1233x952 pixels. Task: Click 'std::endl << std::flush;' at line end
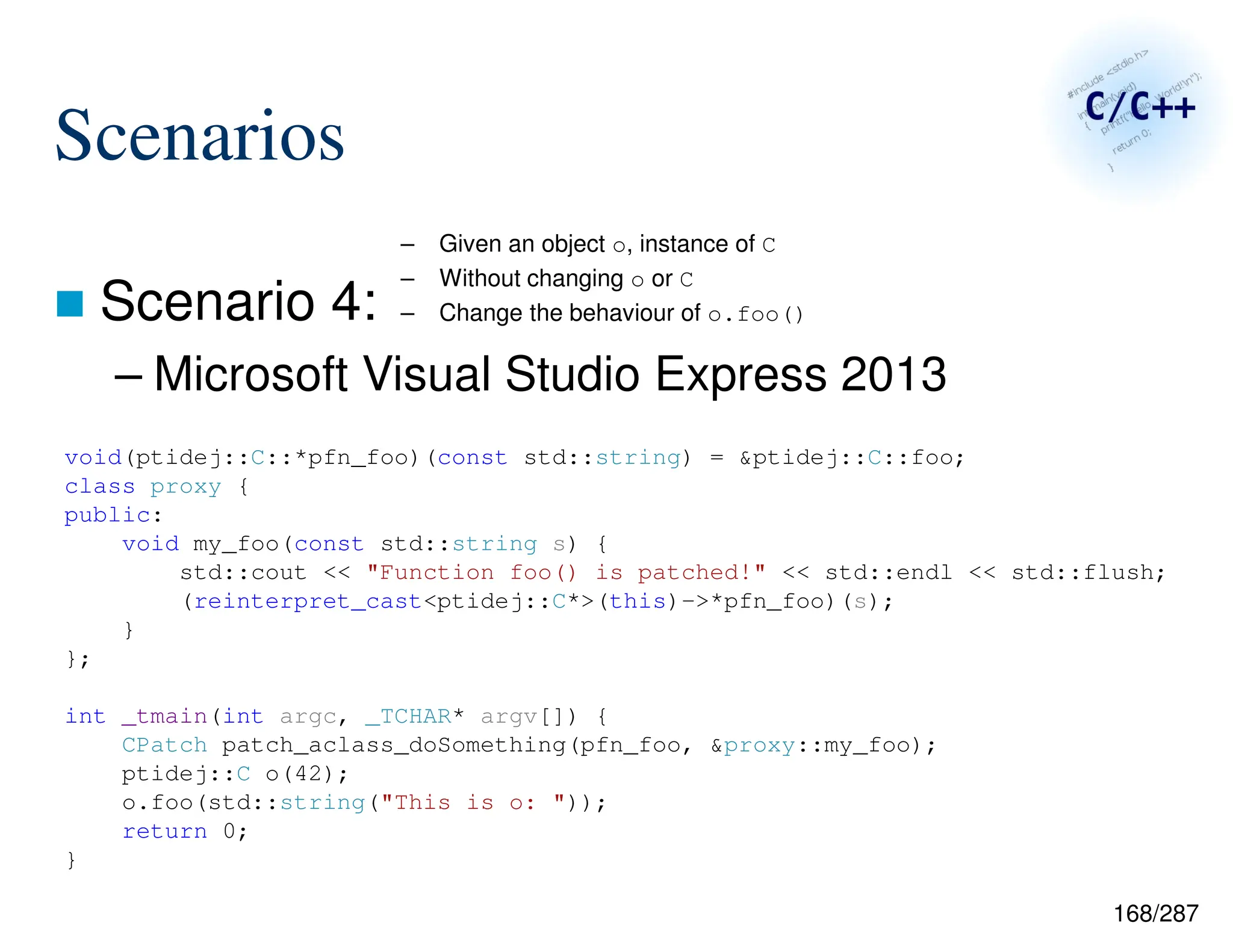click(x=995, y=572)
